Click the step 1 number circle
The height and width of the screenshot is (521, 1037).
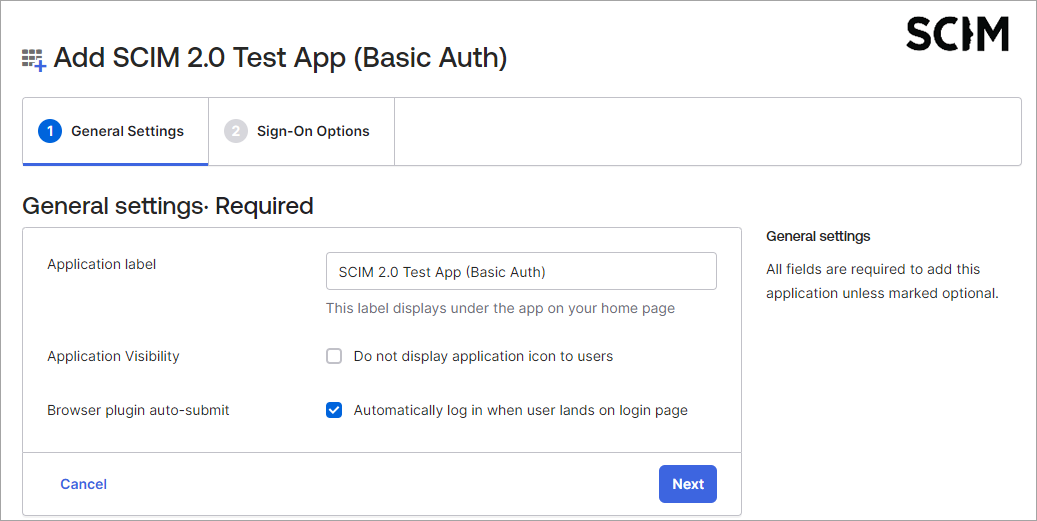[x=50, y=131]
